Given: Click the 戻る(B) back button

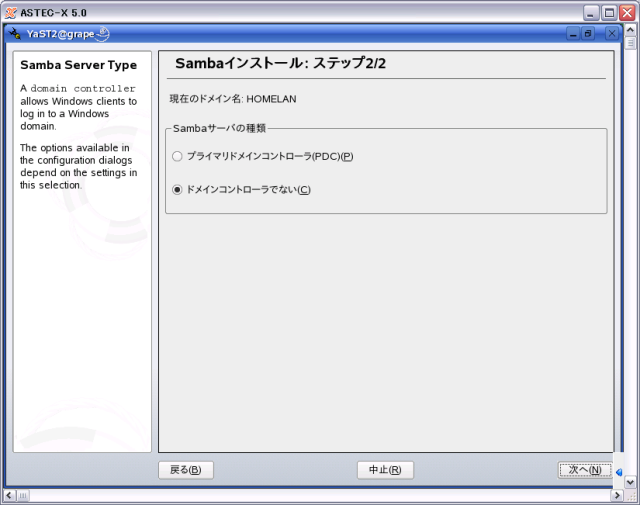Looking at the screenshot, I should pos(186,470).
